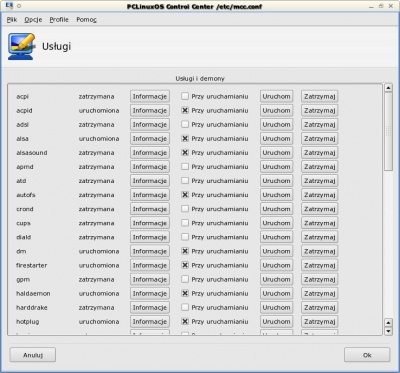Image resolution: width=400 pixels, height=373 pixels.
Task: Start acpi service with Uruchom
Action: coord(276,96)
